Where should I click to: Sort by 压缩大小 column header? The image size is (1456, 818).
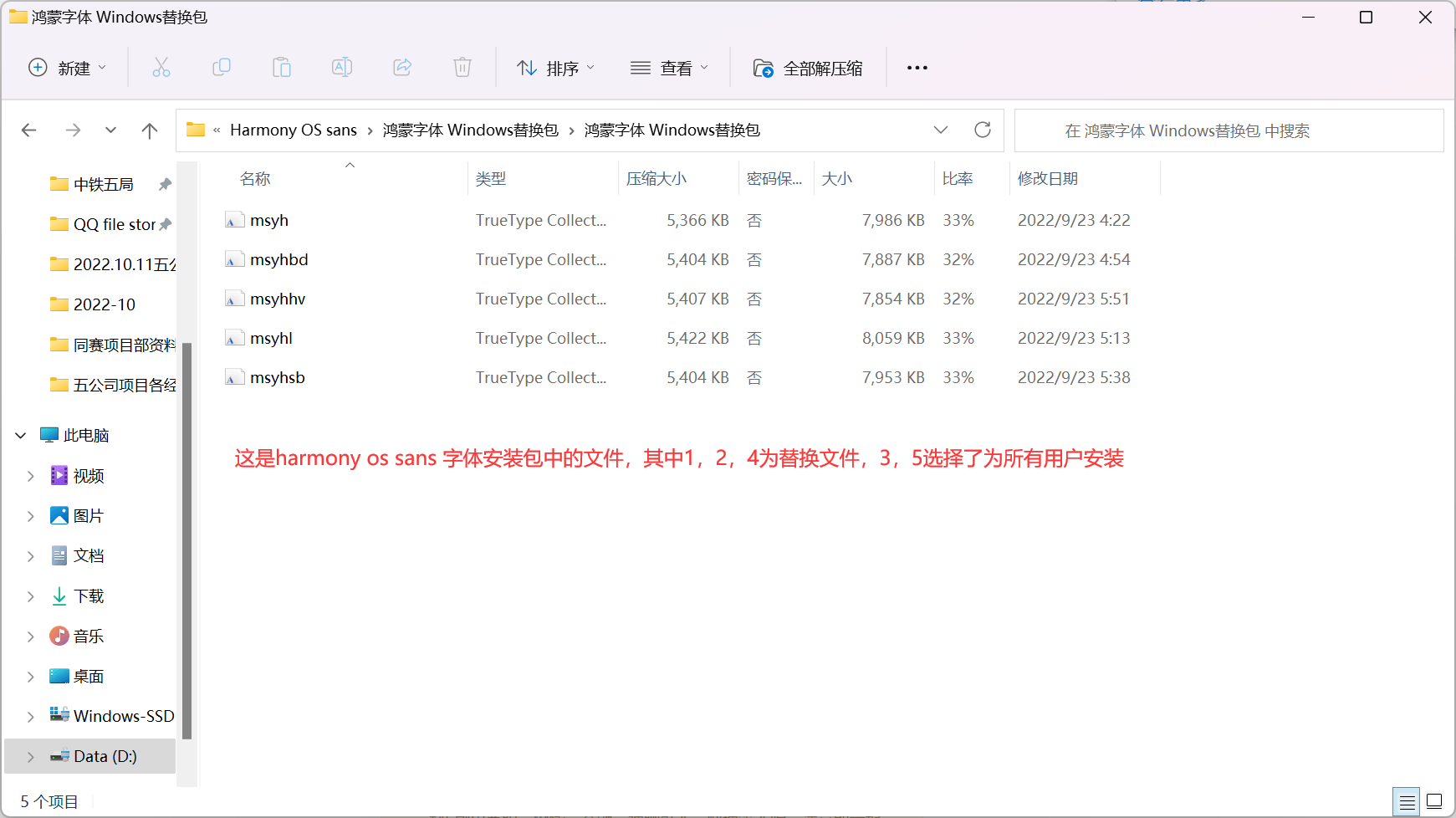click(x=656, y=178)
